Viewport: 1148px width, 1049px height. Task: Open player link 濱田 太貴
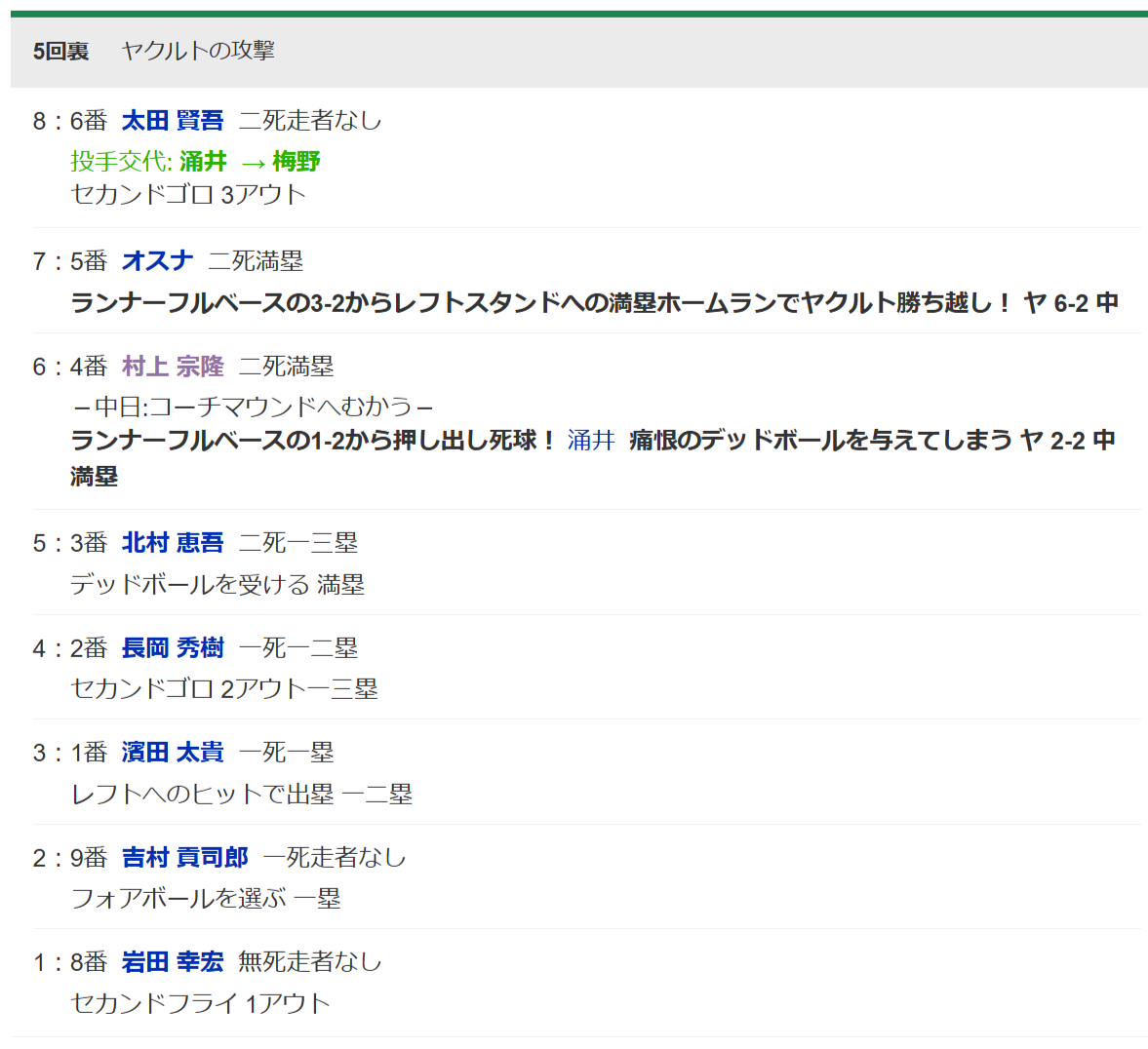(172, 752)
